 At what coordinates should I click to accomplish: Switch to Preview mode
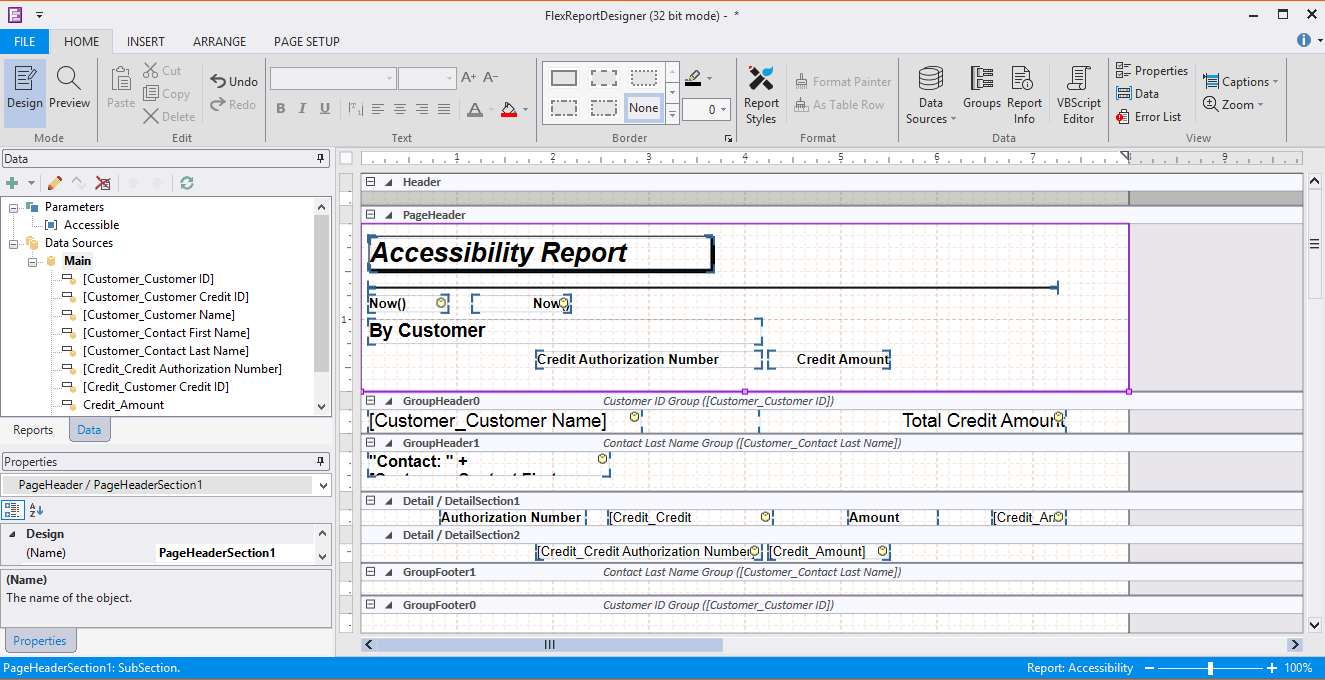pyautogui.click(x=69, y=88)
